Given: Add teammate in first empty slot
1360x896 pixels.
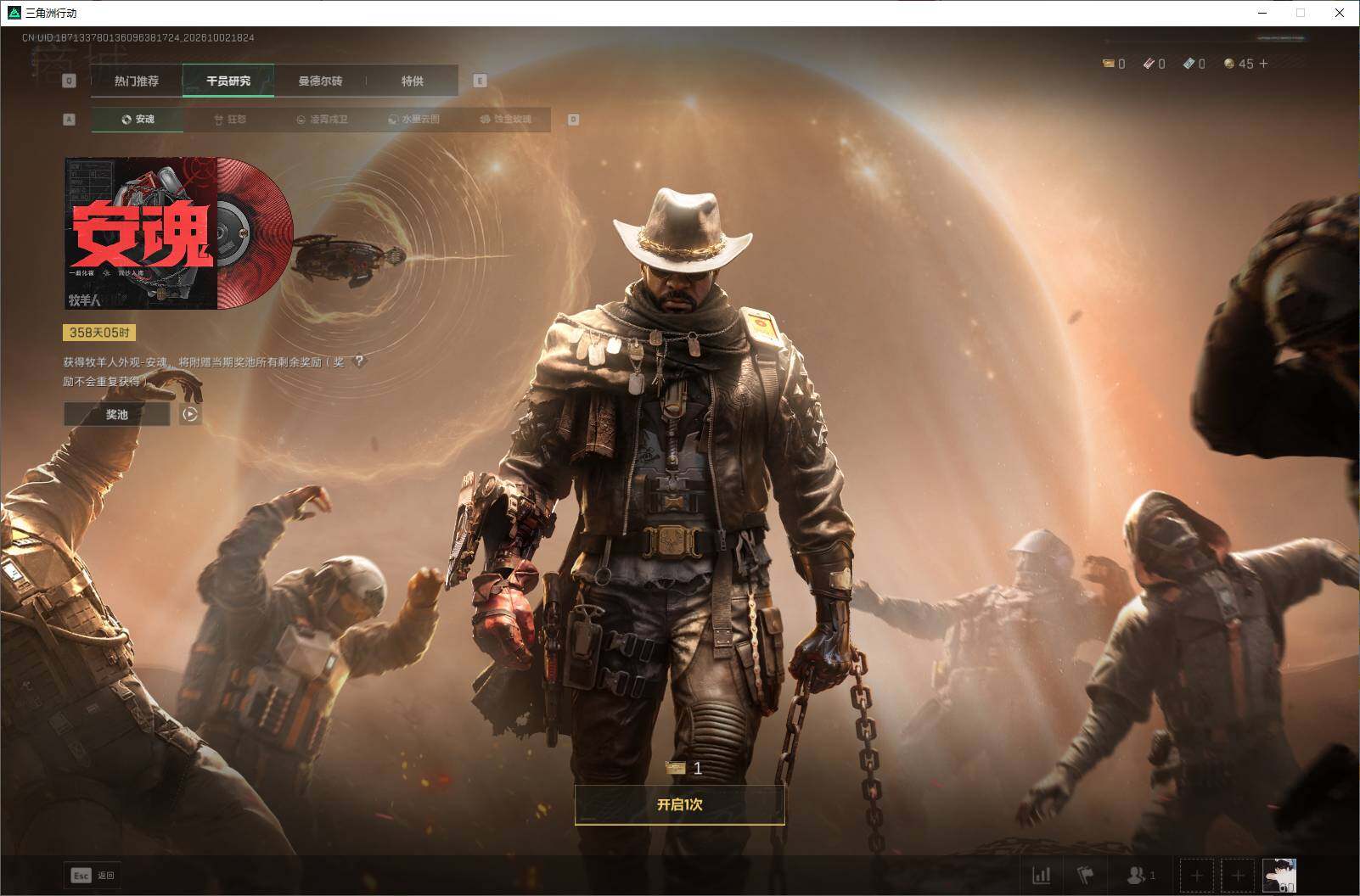Looking at the screenshot, I should [1197, 875].
